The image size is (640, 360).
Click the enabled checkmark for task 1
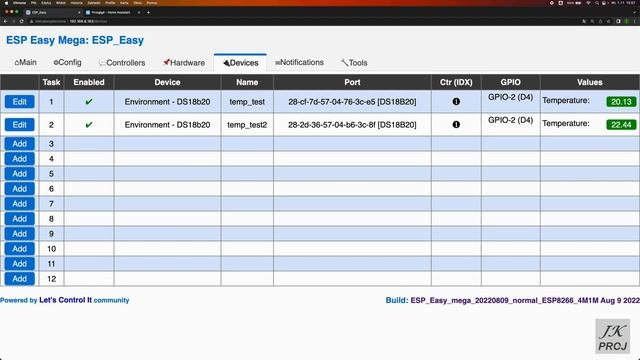point(89,102)
